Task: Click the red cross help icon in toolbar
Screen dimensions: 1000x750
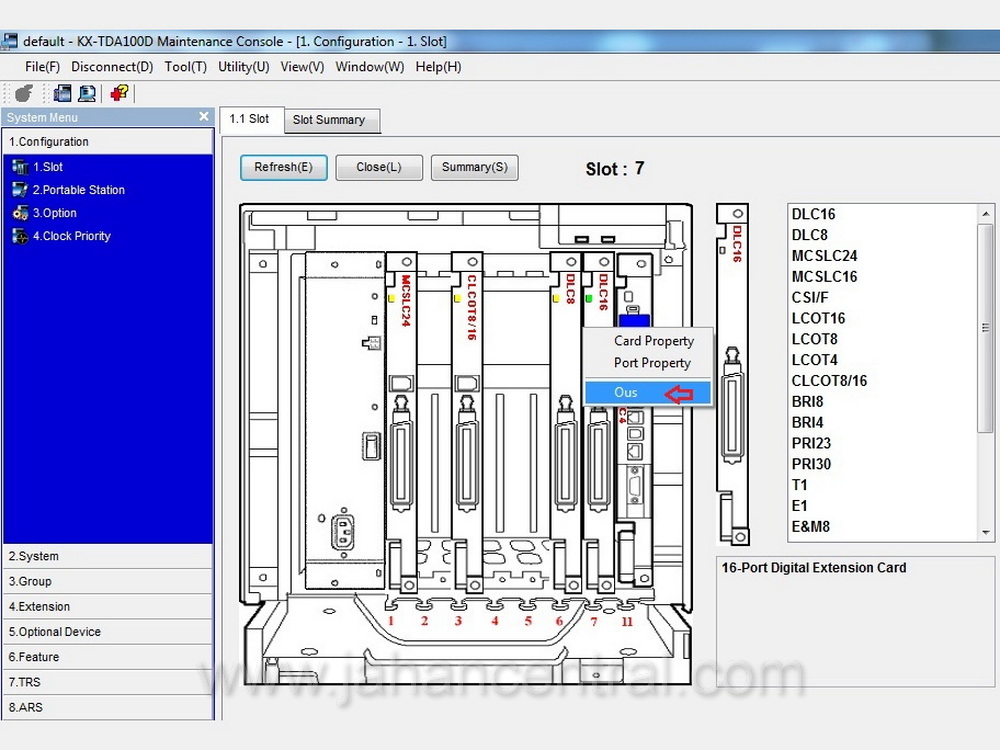Action: click(119, 93)
